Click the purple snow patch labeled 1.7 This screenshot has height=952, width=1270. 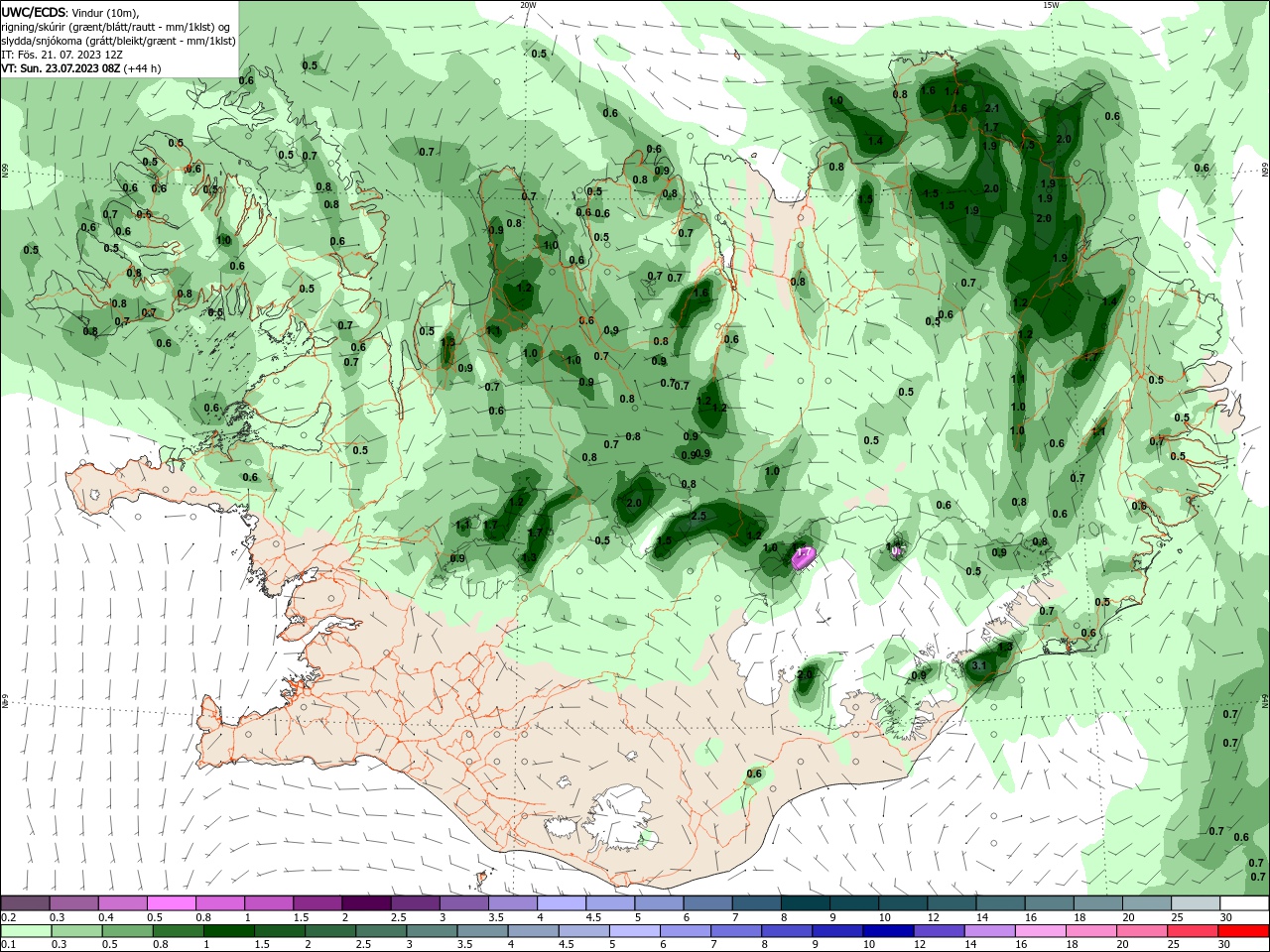(804, 556)
